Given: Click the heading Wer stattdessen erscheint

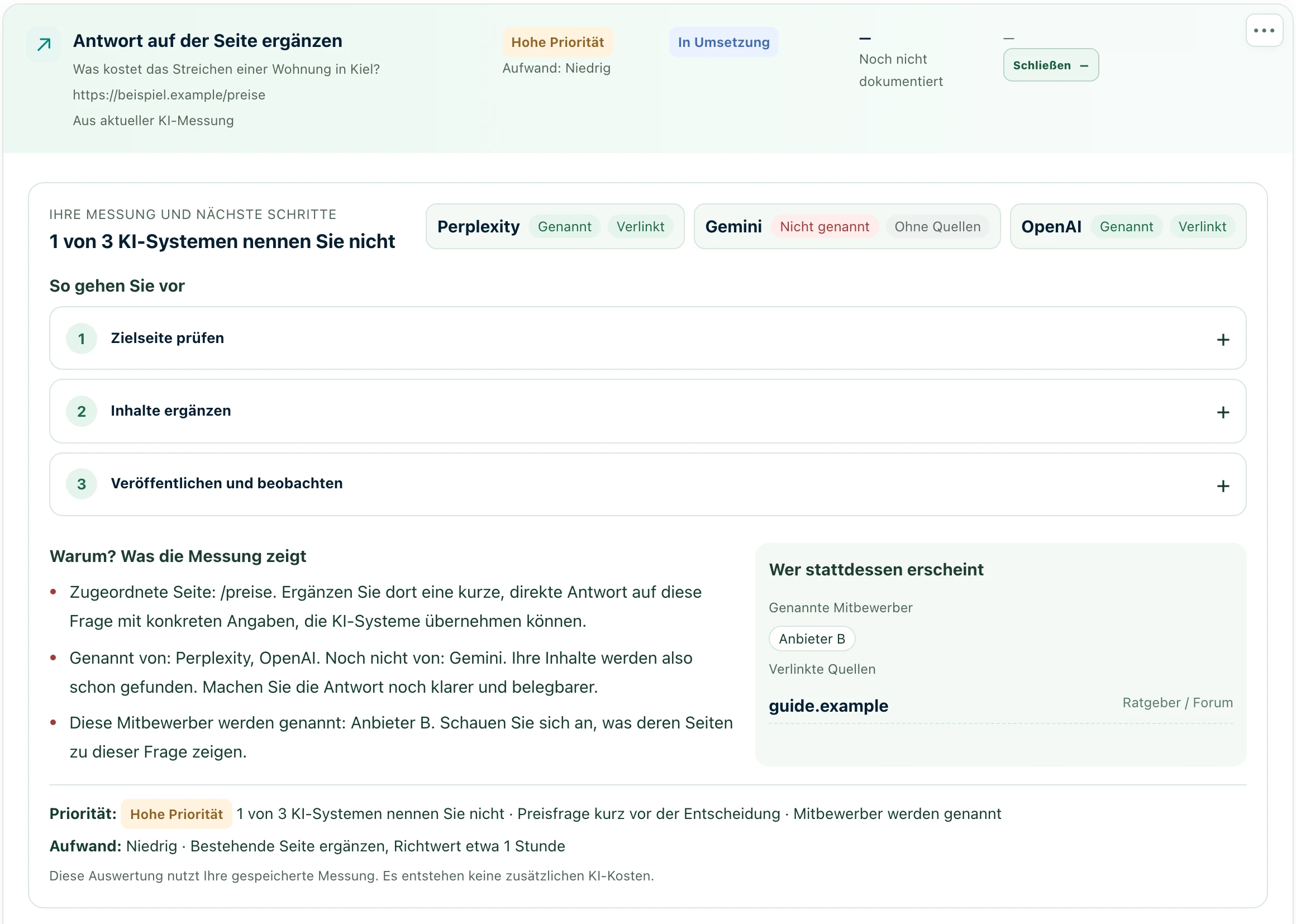Looking at the screenshot, I should point(875,569).
